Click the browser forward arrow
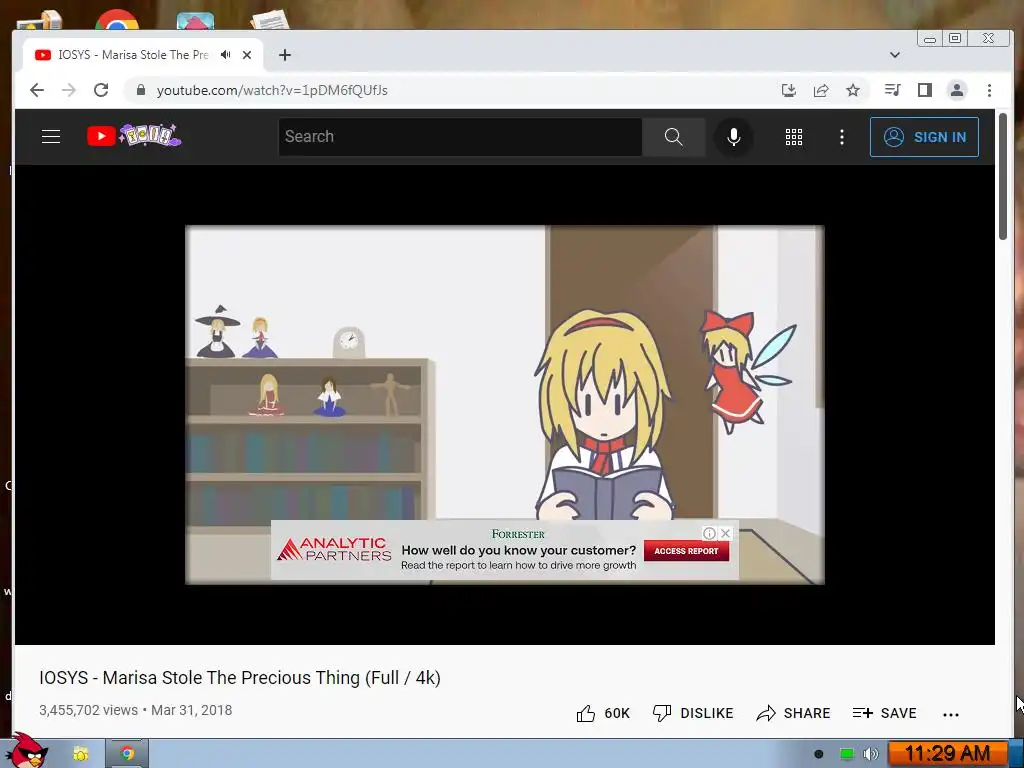The width and height of the screenshot is (1024, 768). (69, 90)
